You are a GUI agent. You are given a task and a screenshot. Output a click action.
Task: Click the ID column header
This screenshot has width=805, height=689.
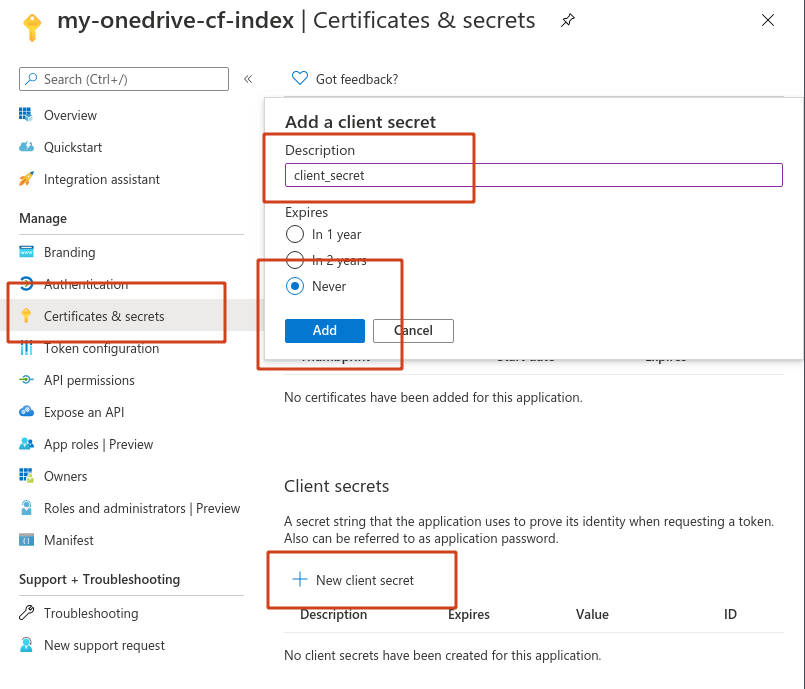pos(730,615)
